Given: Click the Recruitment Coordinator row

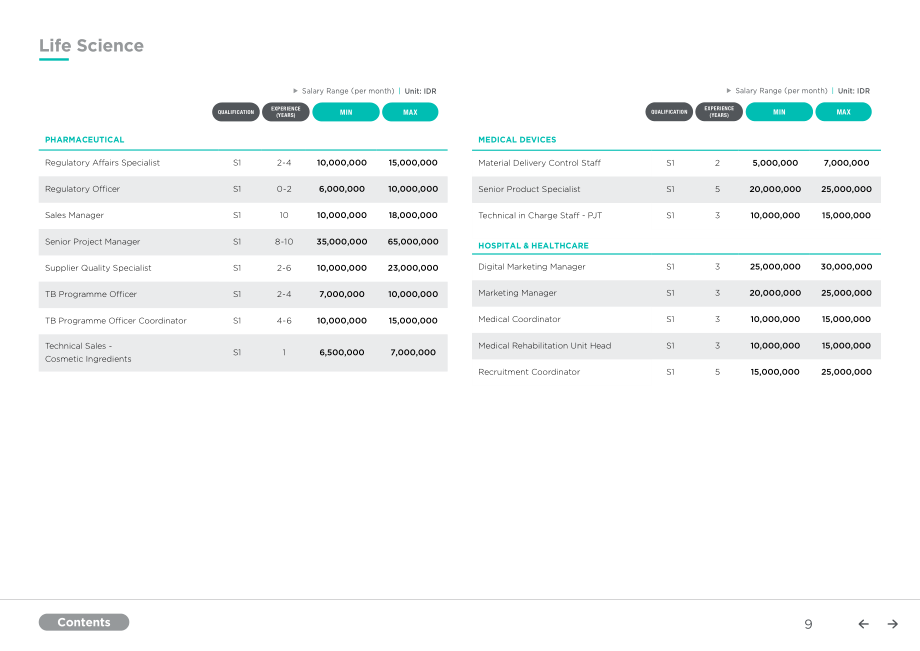Looking at the screenshot, I should coord(676,372).
